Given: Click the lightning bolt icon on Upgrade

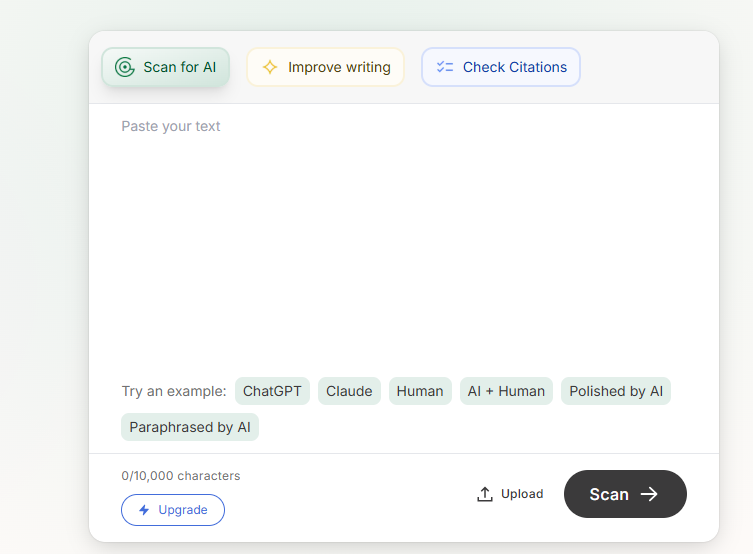Looking at the screenshot, I should (x=144, y=510).
